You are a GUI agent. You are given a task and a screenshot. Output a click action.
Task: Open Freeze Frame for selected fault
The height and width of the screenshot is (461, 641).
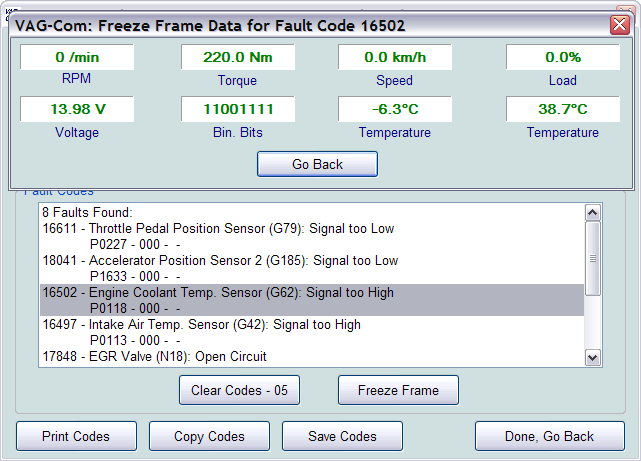tap(398, 390)
